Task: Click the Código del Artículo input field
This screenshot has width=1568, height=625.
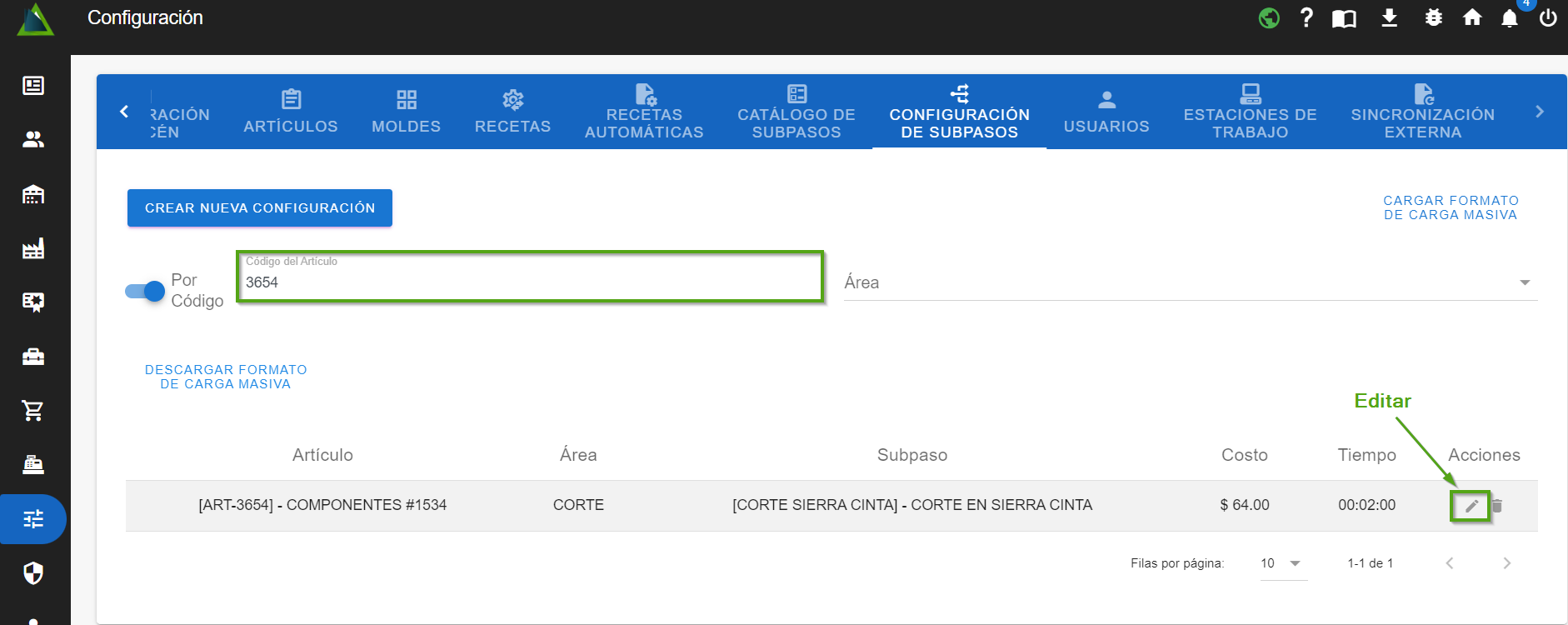Action: (x=530, y=282)
